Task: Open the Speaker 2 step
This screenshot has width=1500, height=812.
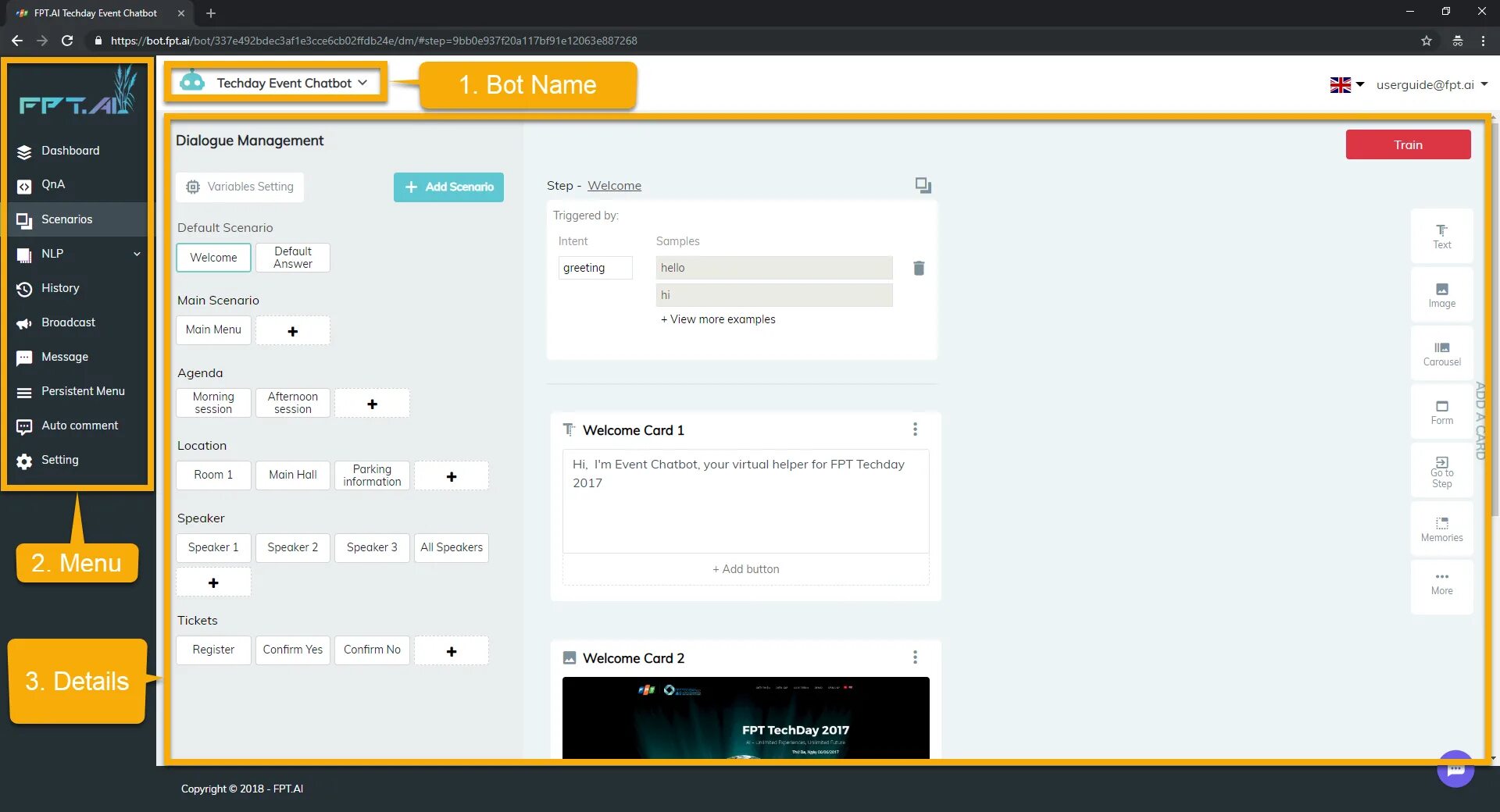Action: 293,548
